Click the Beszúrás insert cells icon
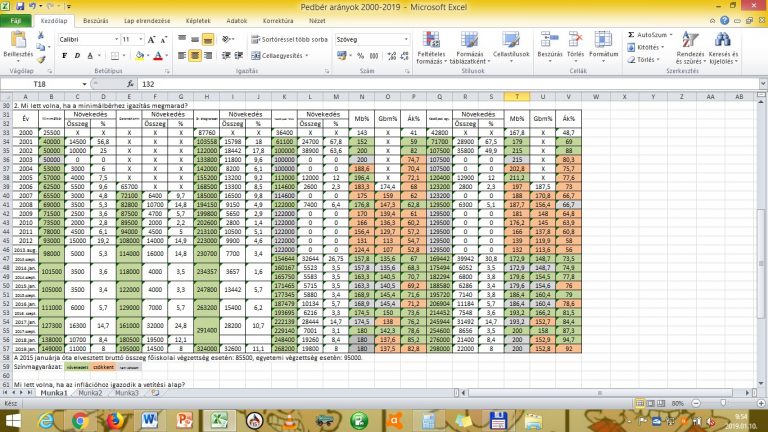The width and height of the screenshot is (768, 432). click(550, 45)
